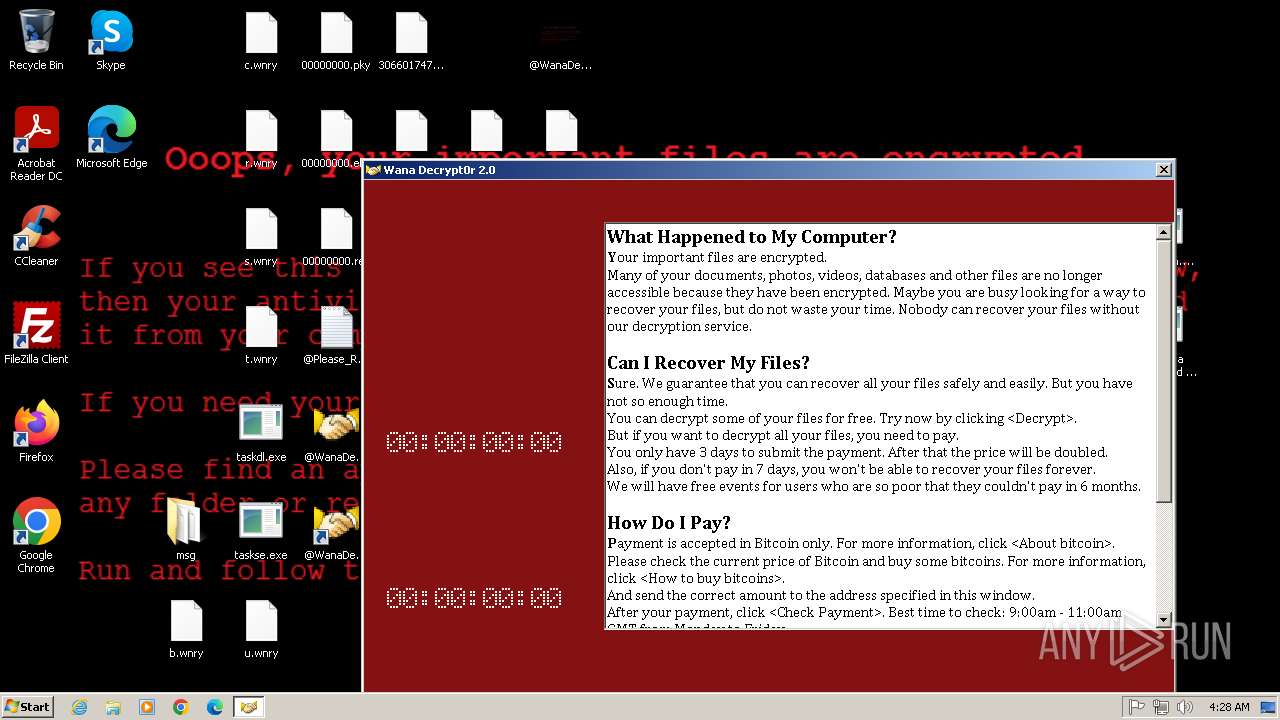This screenshot has width=1280, height=720.
Task: Select the c.wnry file on desktop
Action: pyautogui.click(x=261, y=40)
